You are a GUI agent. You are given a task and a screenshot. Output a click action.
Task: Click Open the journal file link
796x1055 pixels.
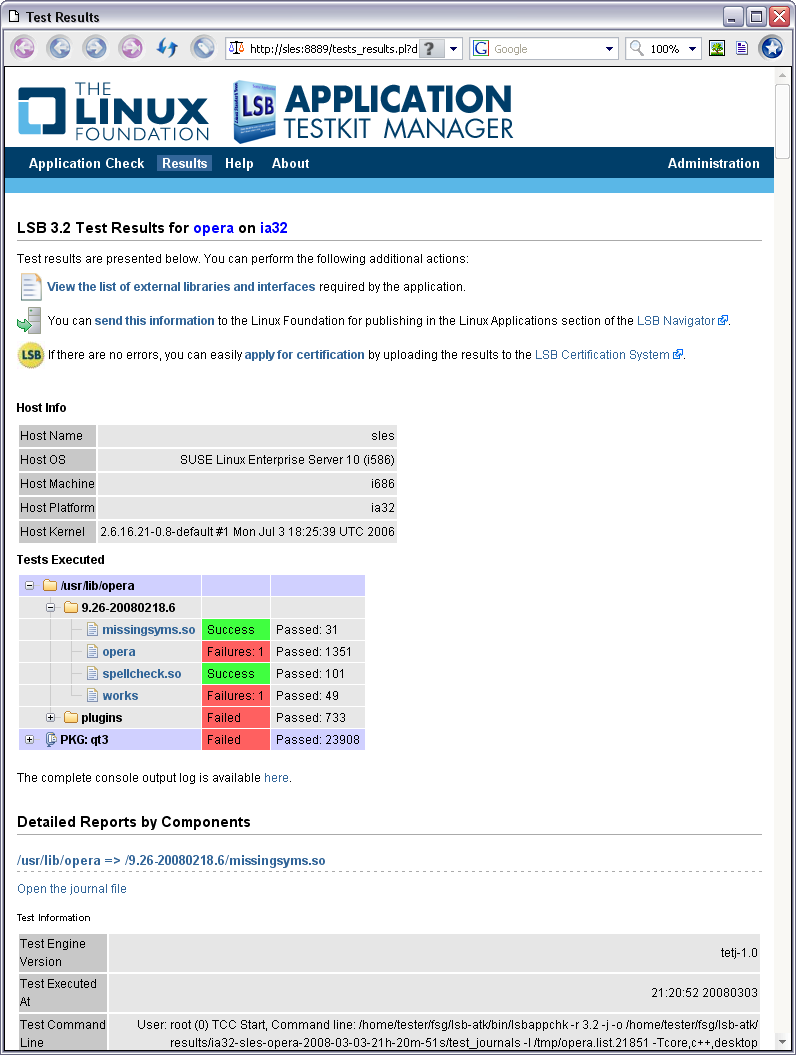(72, 889)
